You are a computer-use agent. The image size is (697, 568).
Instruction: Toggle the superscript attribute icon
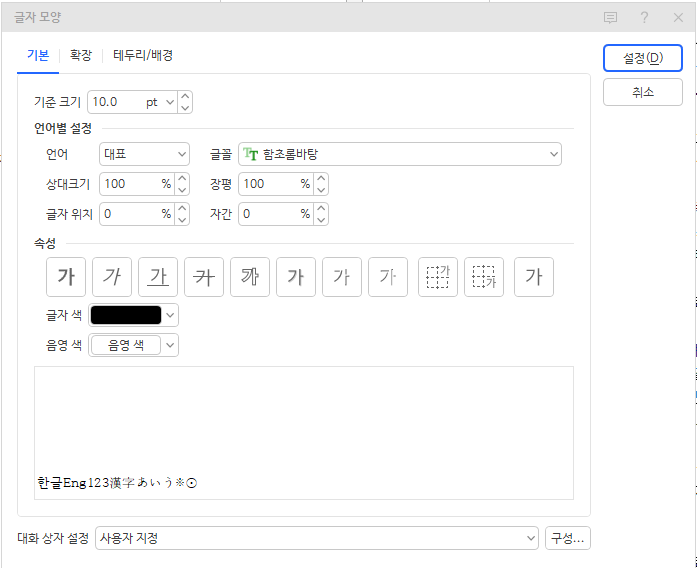(438, 277)
